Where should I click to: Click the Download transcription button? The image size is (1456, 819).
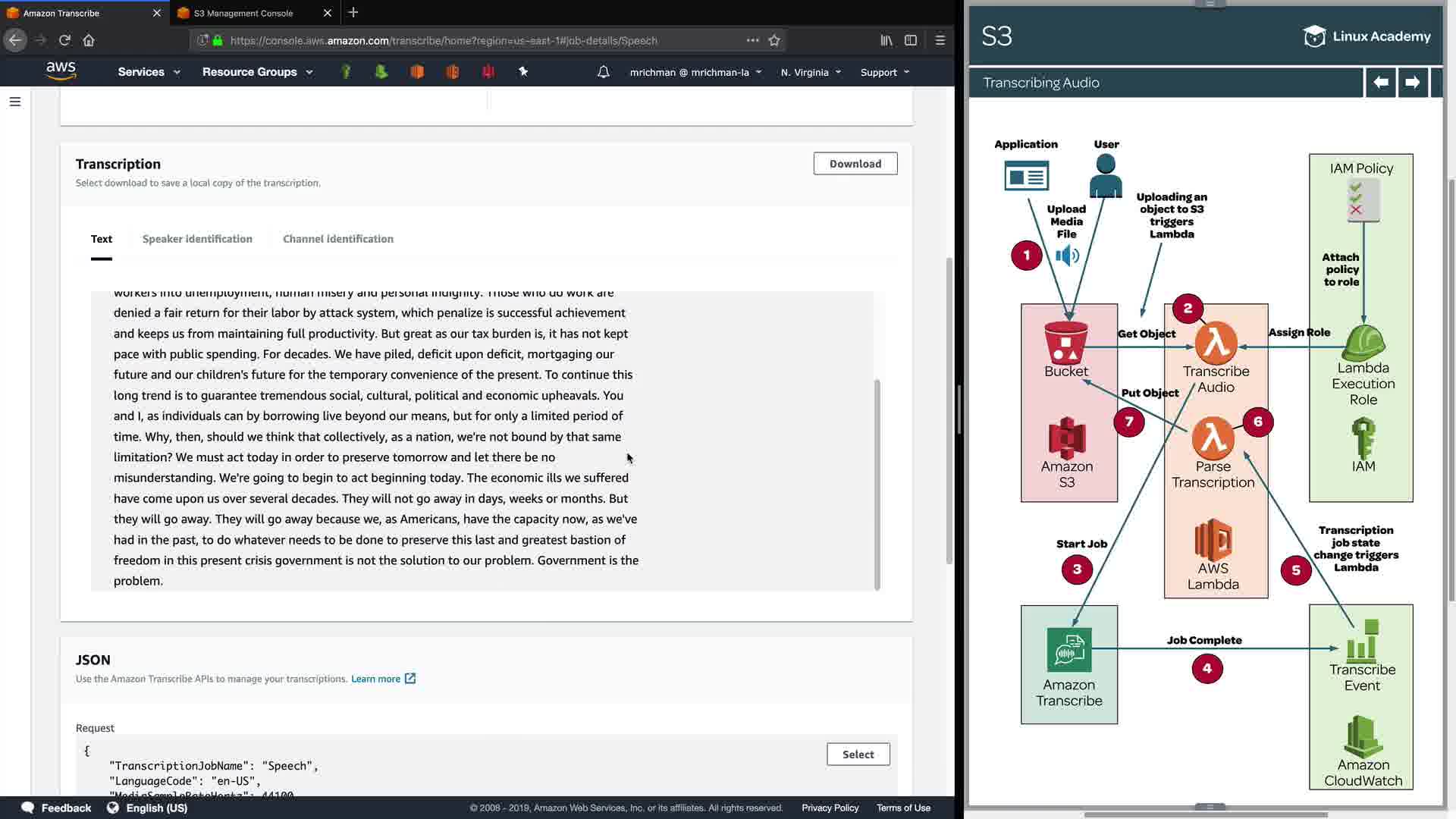point(855,164)
